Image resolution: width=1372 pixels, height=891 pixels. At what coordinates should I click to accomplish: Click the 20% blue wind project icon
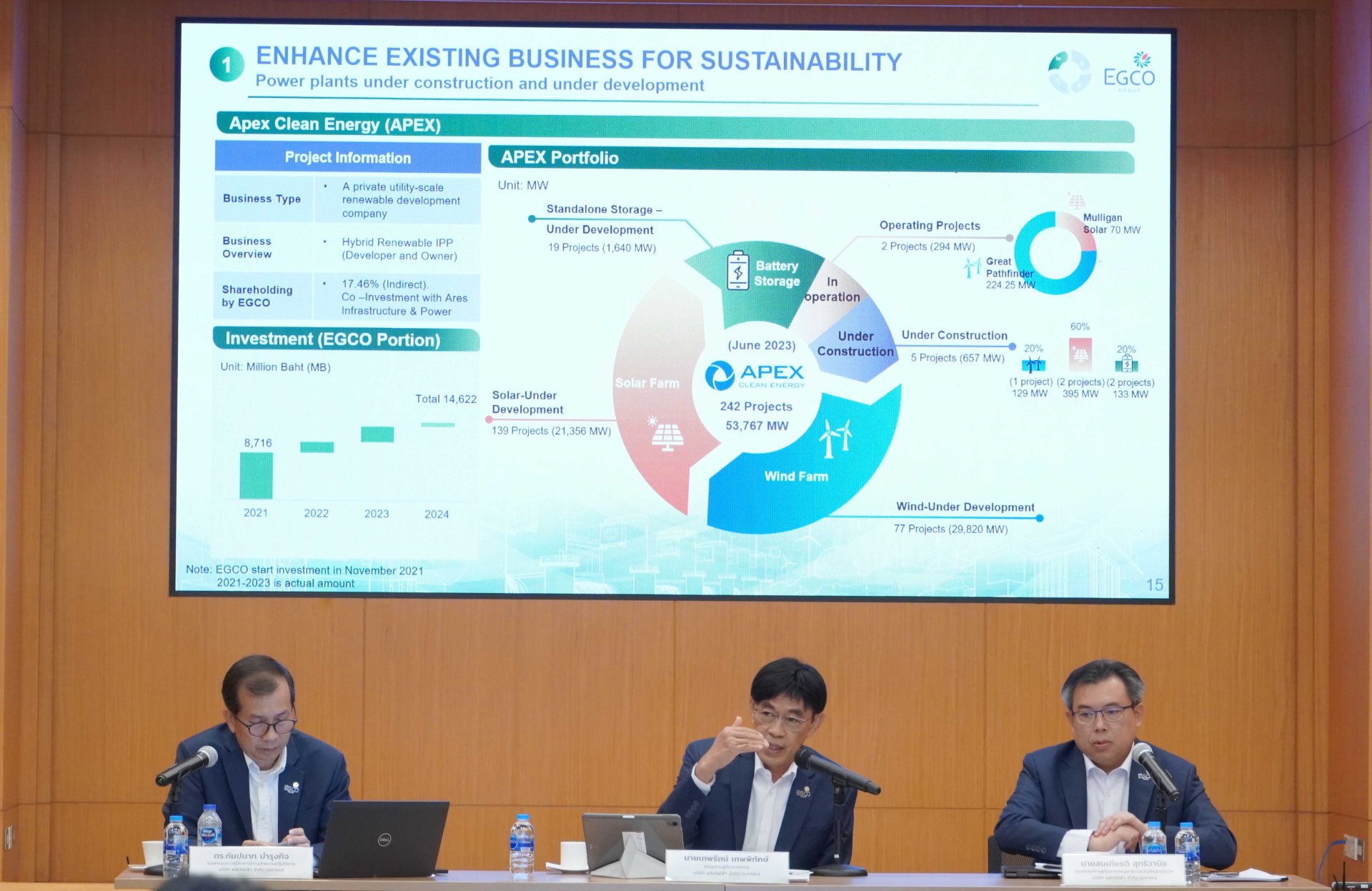point(1033,365)
